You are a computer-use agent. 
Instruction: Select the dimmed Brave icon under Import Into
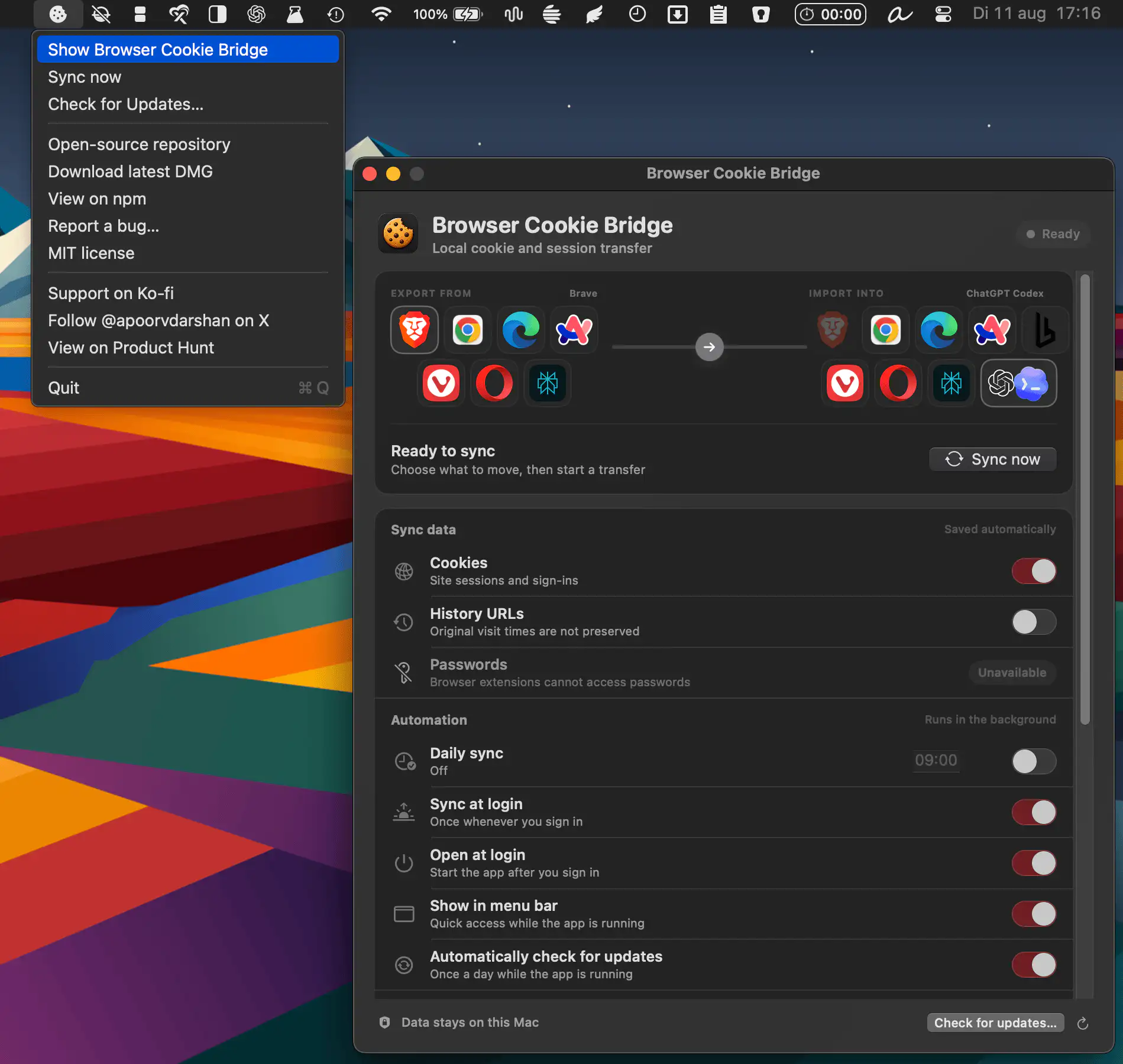tap(833, 330)
